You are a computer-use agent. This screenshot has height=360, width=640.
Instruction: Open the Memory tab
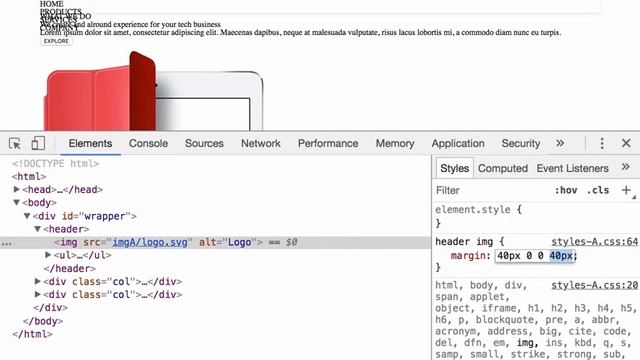click(395, 144)
